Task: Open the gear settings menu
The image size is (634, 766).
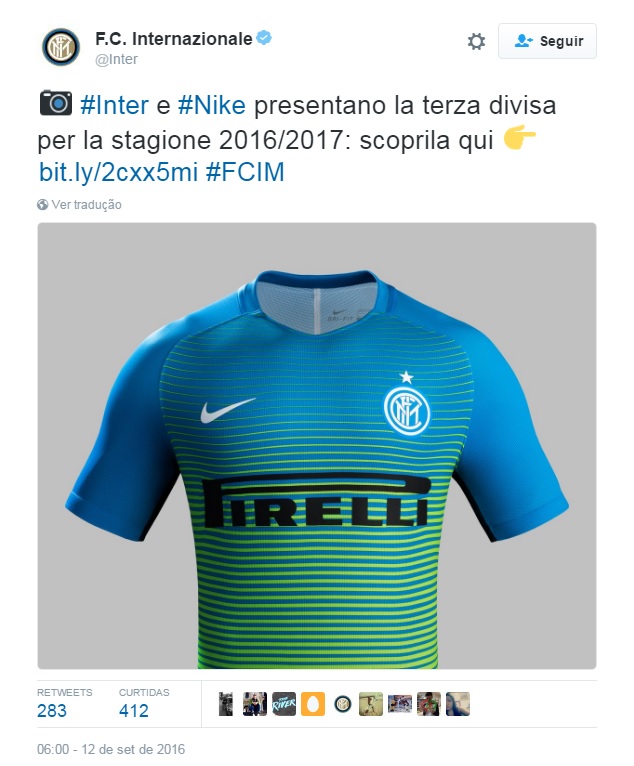Action: [476, 42]
